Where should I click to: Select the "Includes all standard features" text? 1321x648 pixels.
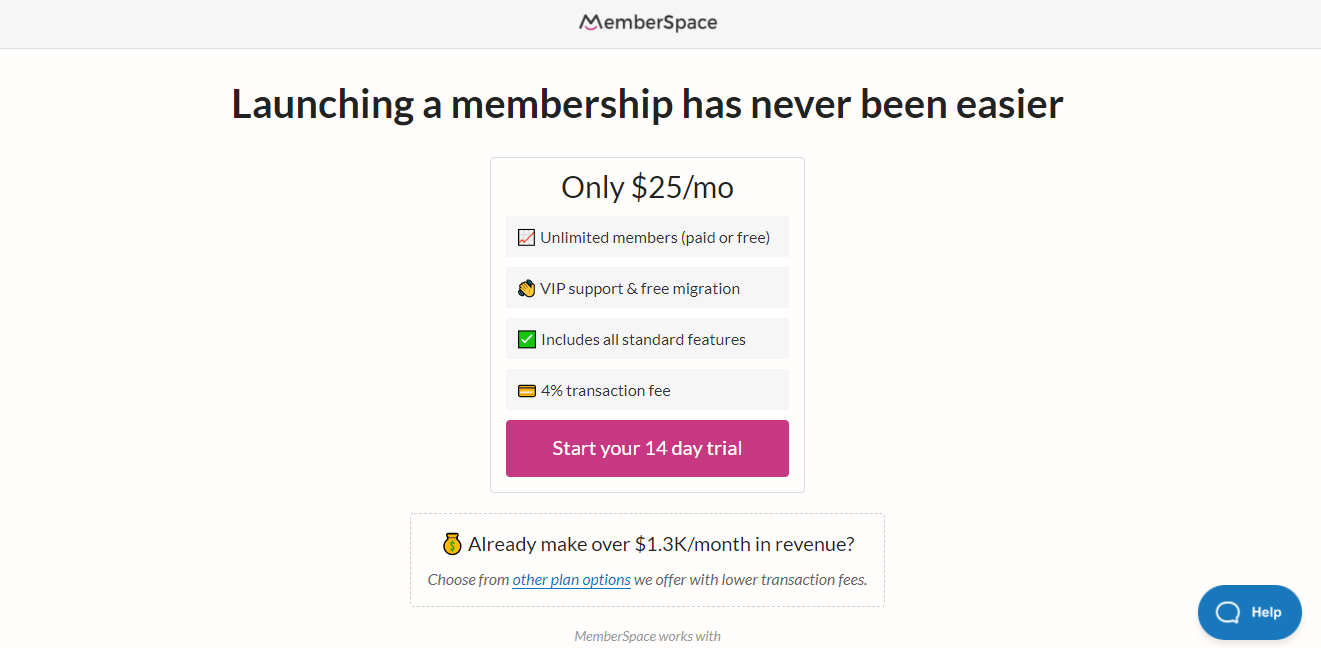coord(643,340)
